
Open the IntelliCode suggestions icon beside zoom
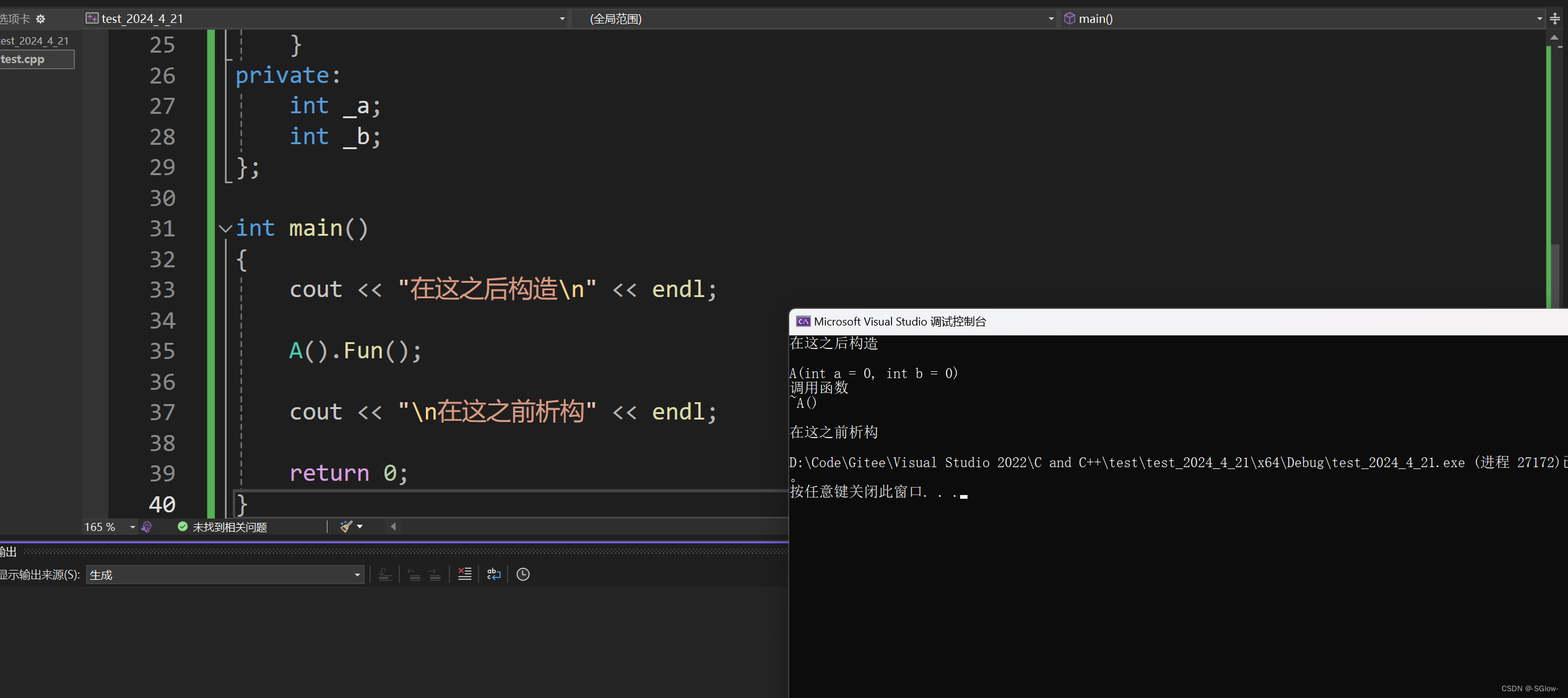[x=147, y=527]
